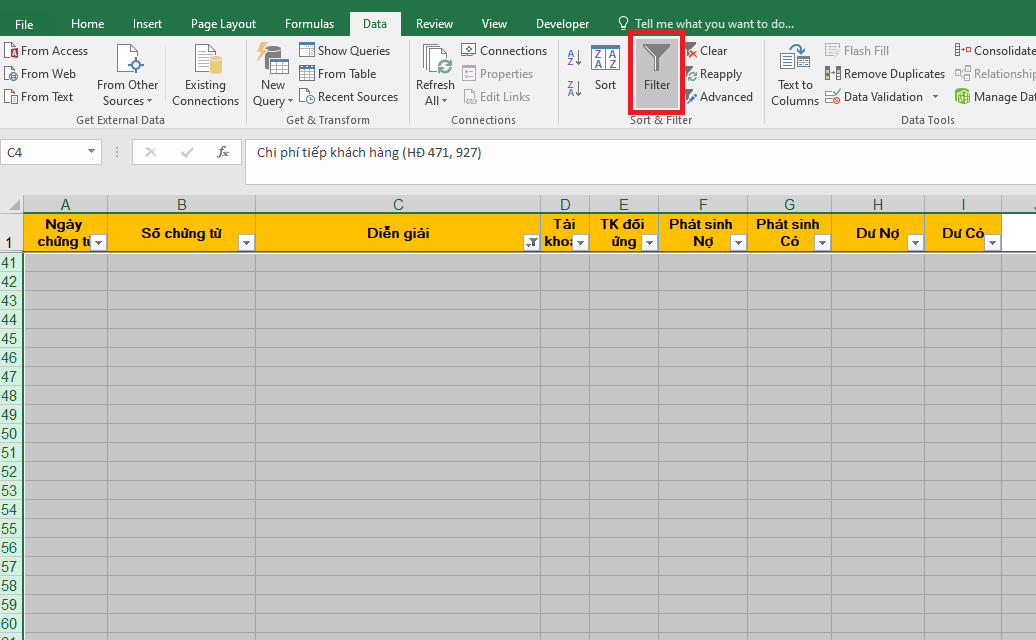The height and width of the screenshot is (640, 1036).
Task: Open filter dropdown for Số chứng từ column
Action: point(246,243)
